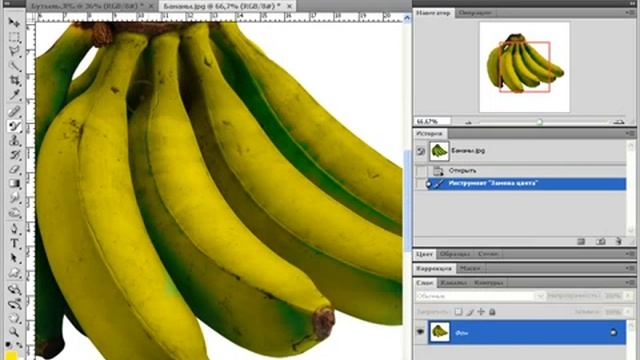The height and width of the screenshot is (360, 640).
Task: Select the Eraser tool
Action: click(x=15, y=169)
